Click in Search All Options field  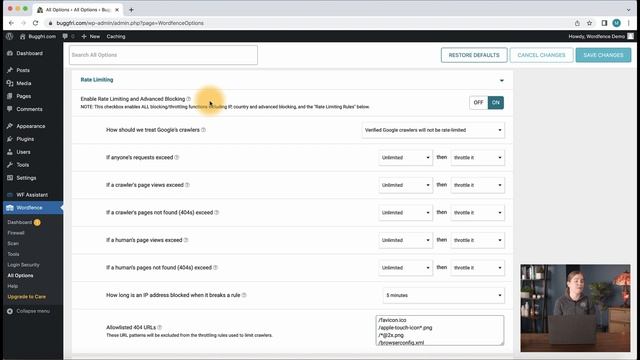point(163,55)
